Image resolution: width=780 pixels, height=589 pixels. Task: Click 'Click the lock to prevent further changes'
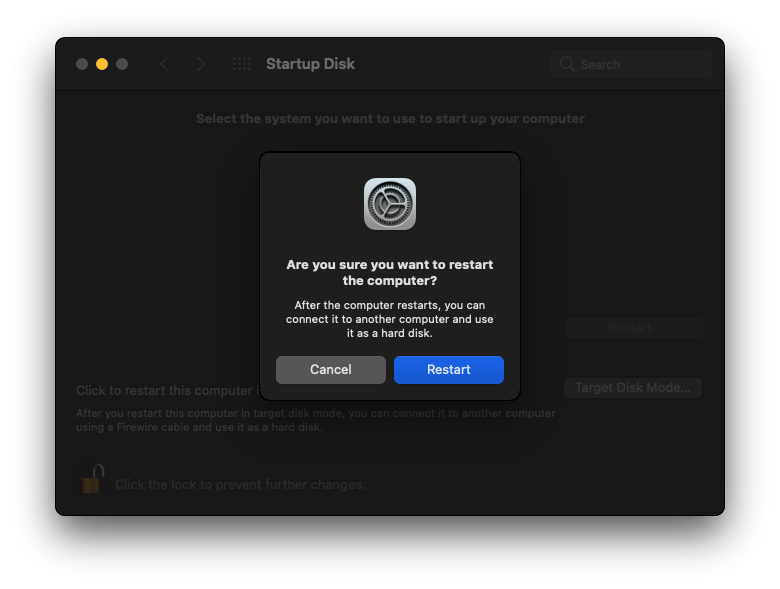click(240, 485)
